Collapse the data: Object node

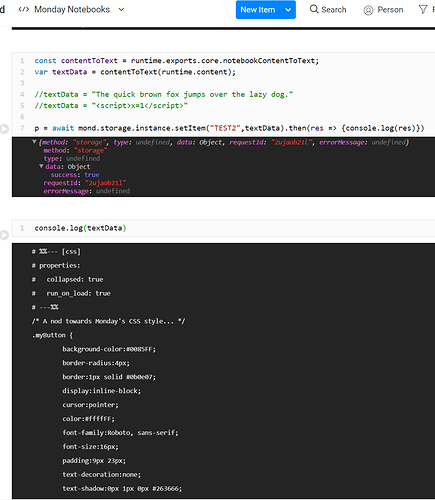tap(41, 166)
